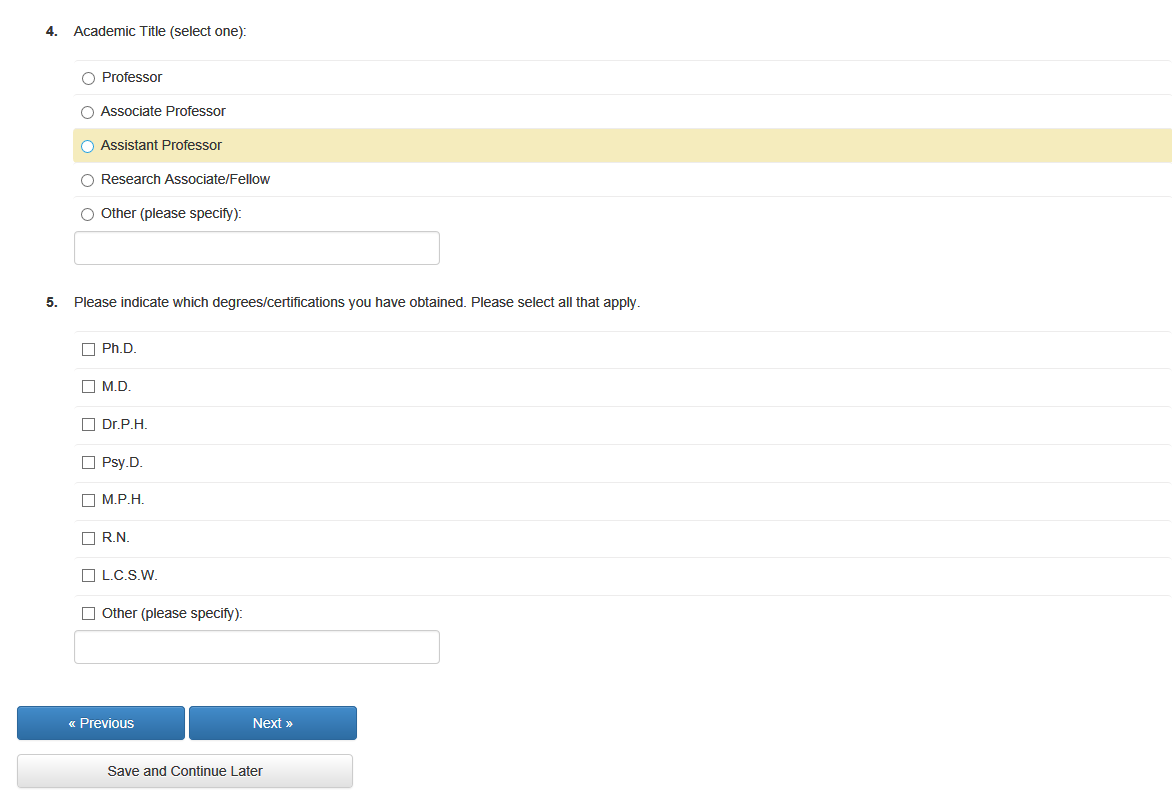Click the Other academic title text field
1172x804 pixels.
[256, 248]
